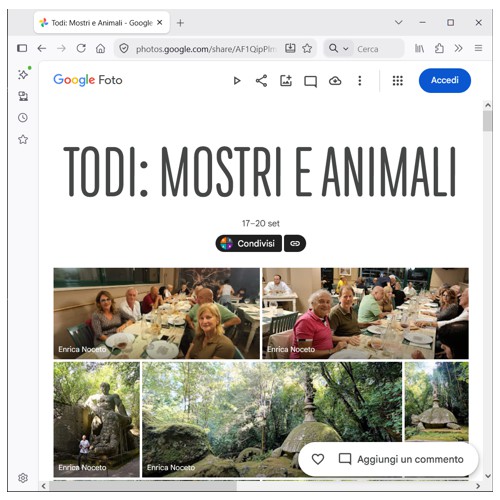This screenshot has height=500, width=500.
Task: Click the horizontal scrollbar right arrow
Action: click(x=478, y=486)
